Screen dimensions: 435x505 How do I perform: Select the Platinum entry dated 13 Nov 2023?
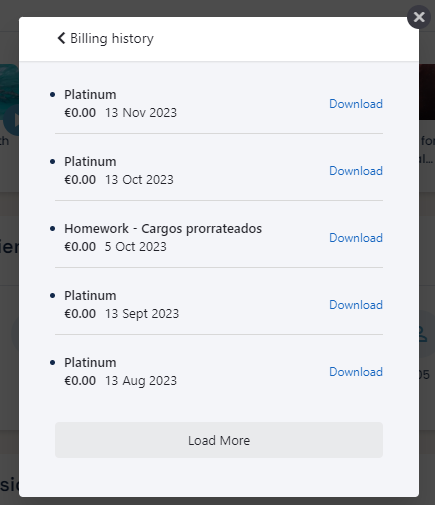[219, 104]
